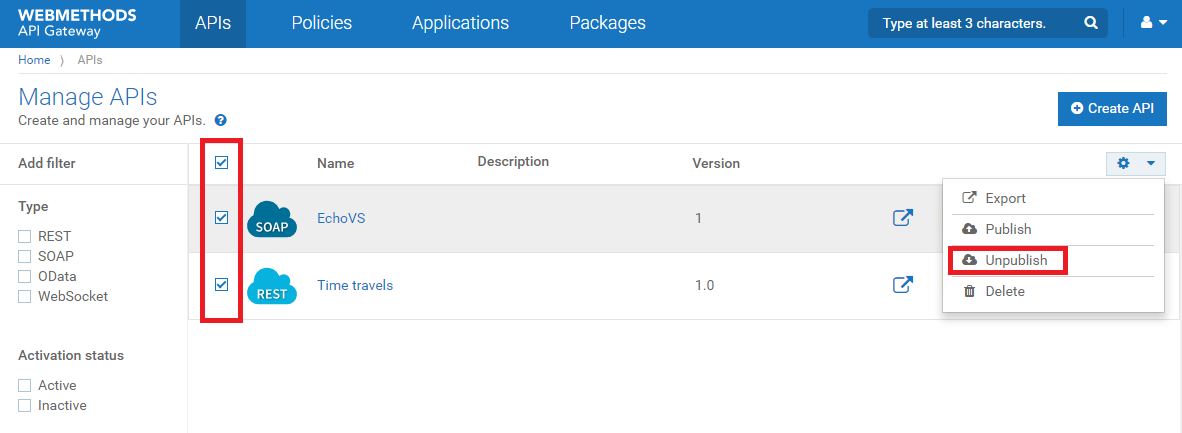Viewport: 1182px width, 433px height.
Task: Enable the REST type filter
Action: point(25,237)
